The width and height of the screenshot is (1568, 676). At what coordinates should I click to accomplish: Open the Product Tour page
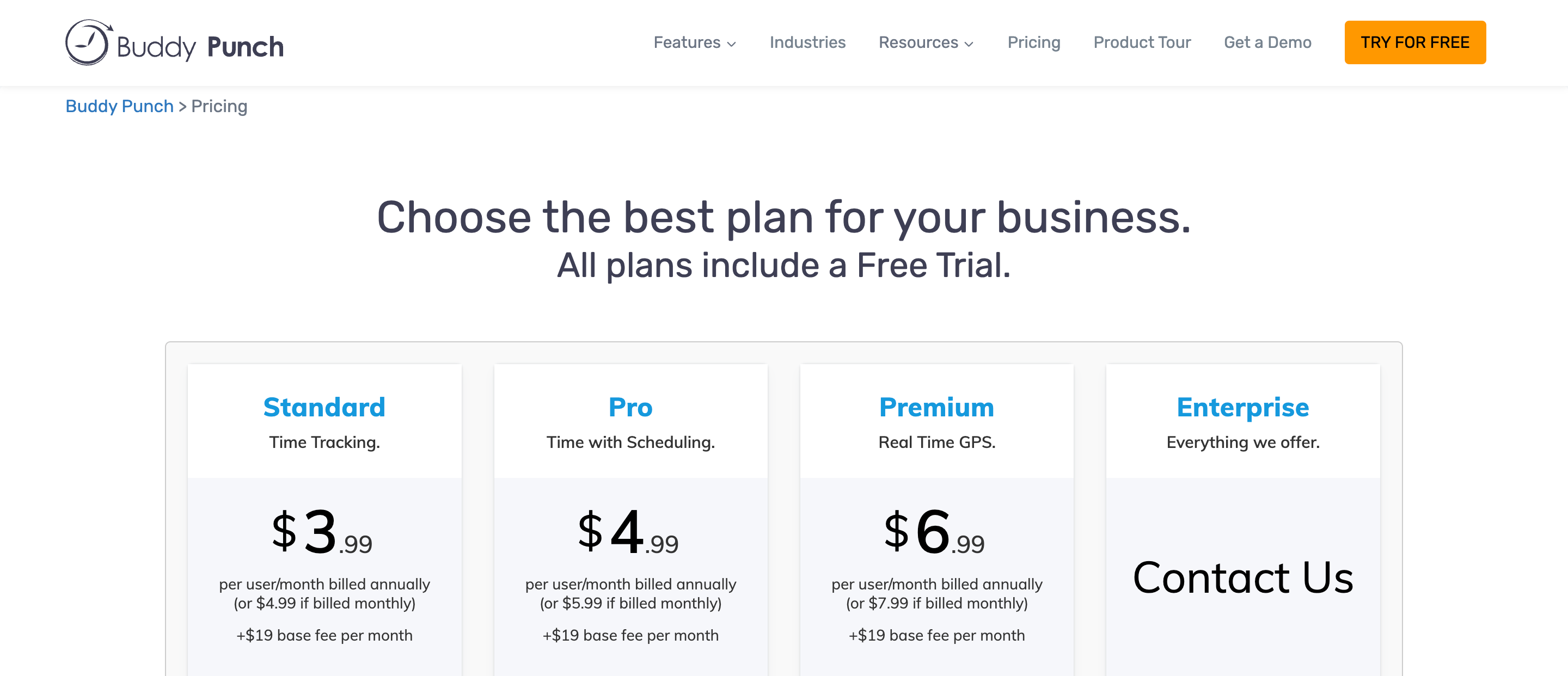coord(1142,42)
